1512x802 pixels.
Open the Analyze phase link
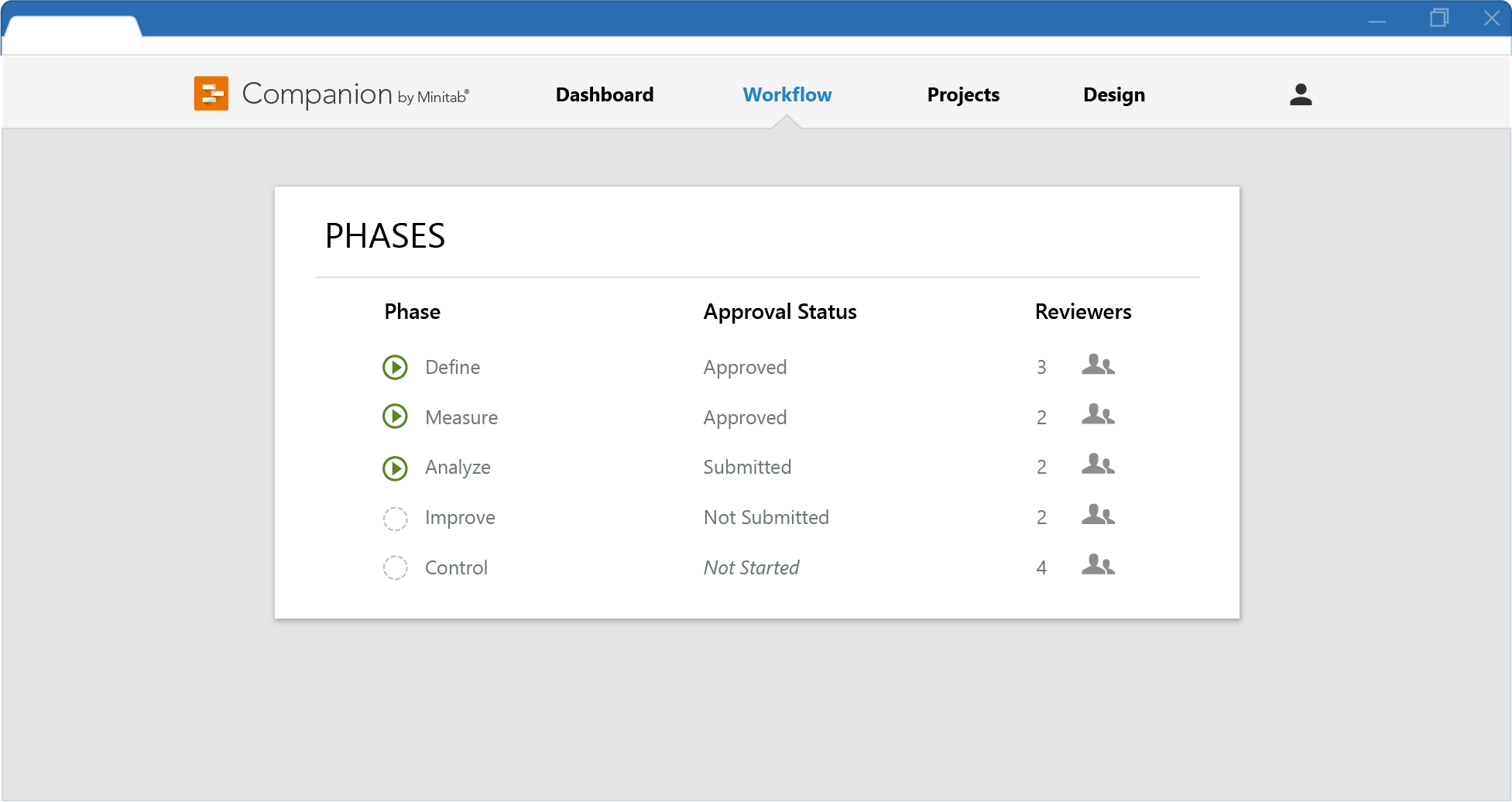(458, 468)
